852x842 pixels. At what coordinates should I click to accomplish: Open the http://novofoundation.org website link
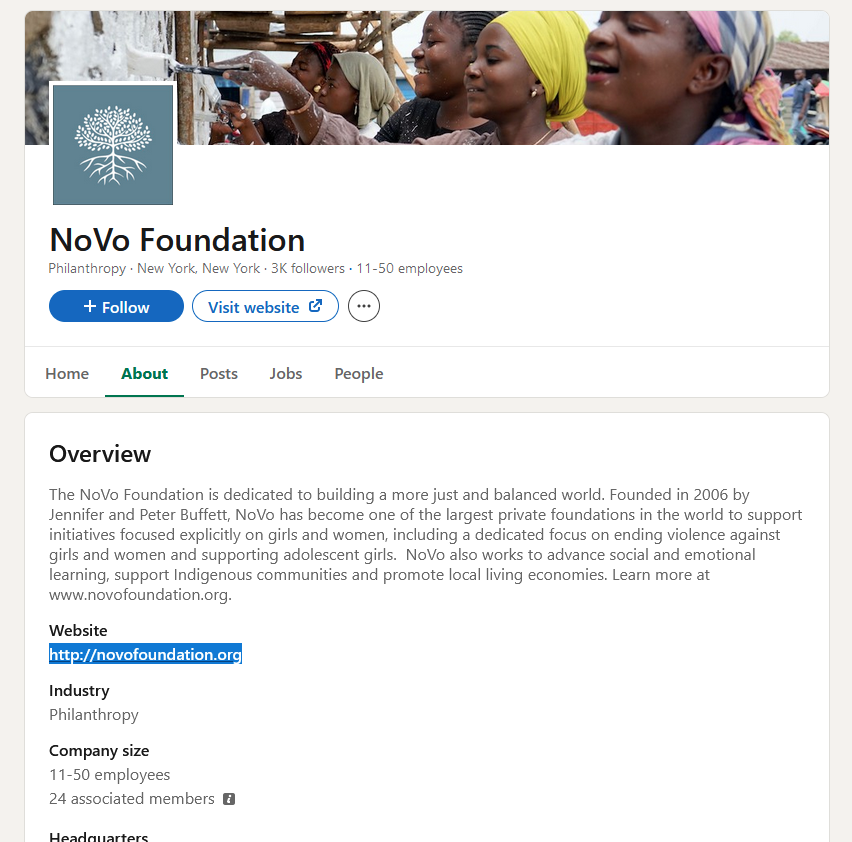[145, 655]
